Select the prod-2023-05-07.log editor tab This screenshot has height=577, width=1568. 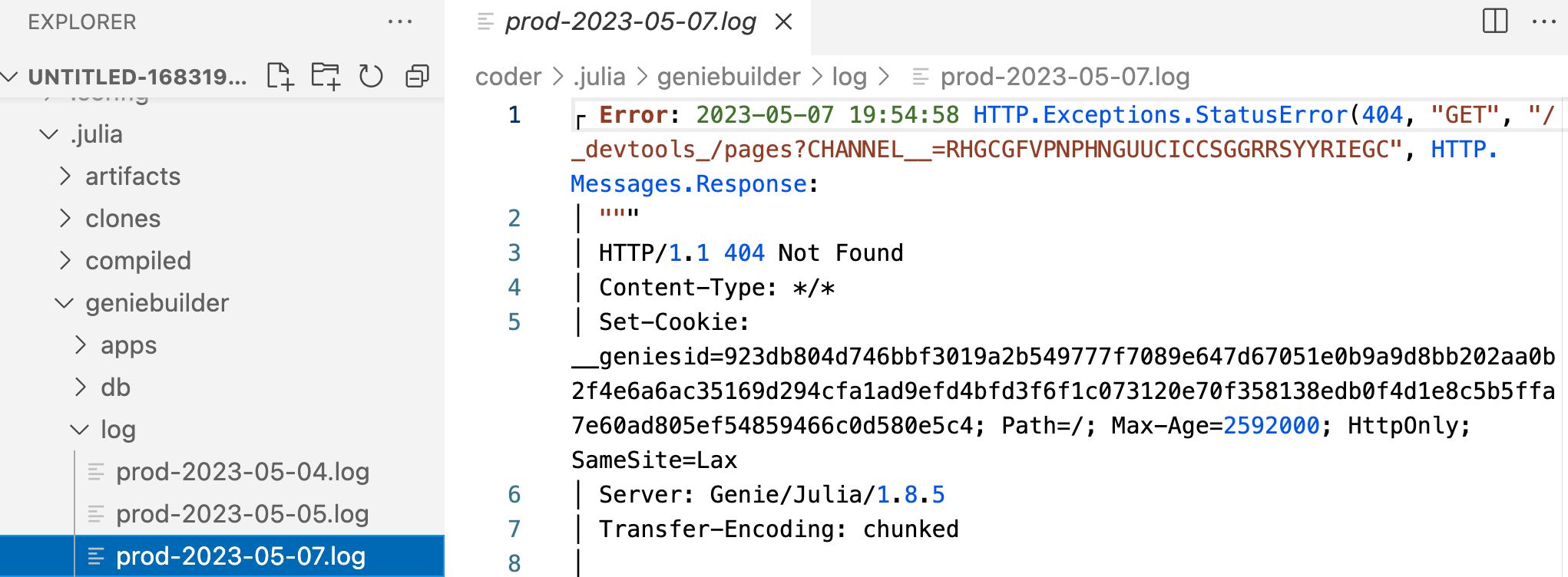[630, 21]
